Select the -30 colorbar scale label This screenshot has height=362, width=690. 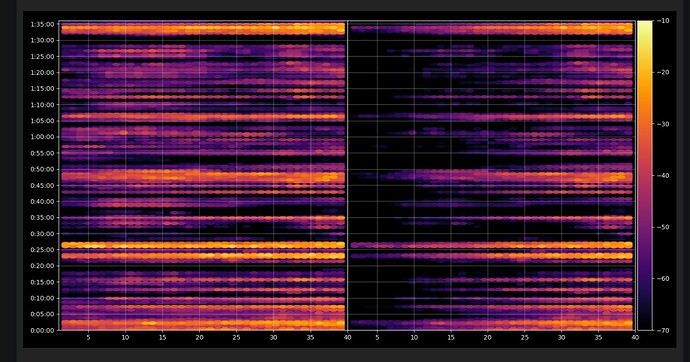(663, 124)
